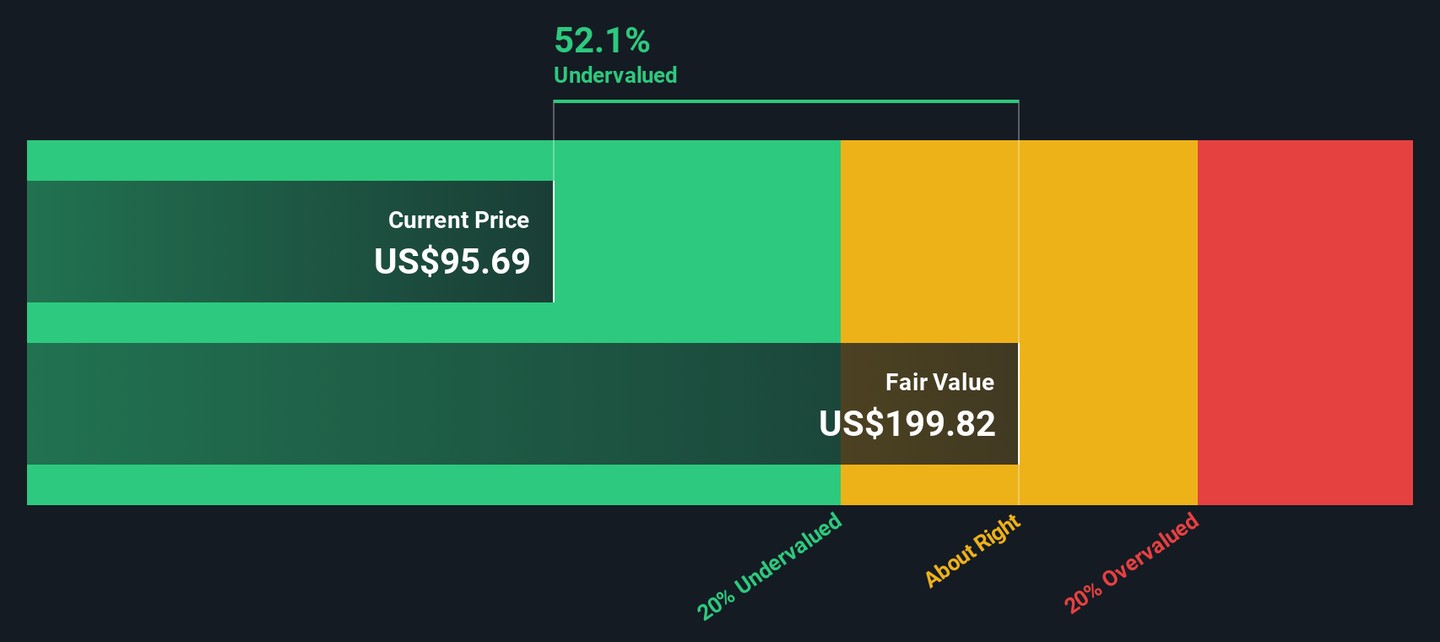Click the About Right axis label
Image resolution: width=1440 pixels, height=642 pixels.
(x=972, y=551)
